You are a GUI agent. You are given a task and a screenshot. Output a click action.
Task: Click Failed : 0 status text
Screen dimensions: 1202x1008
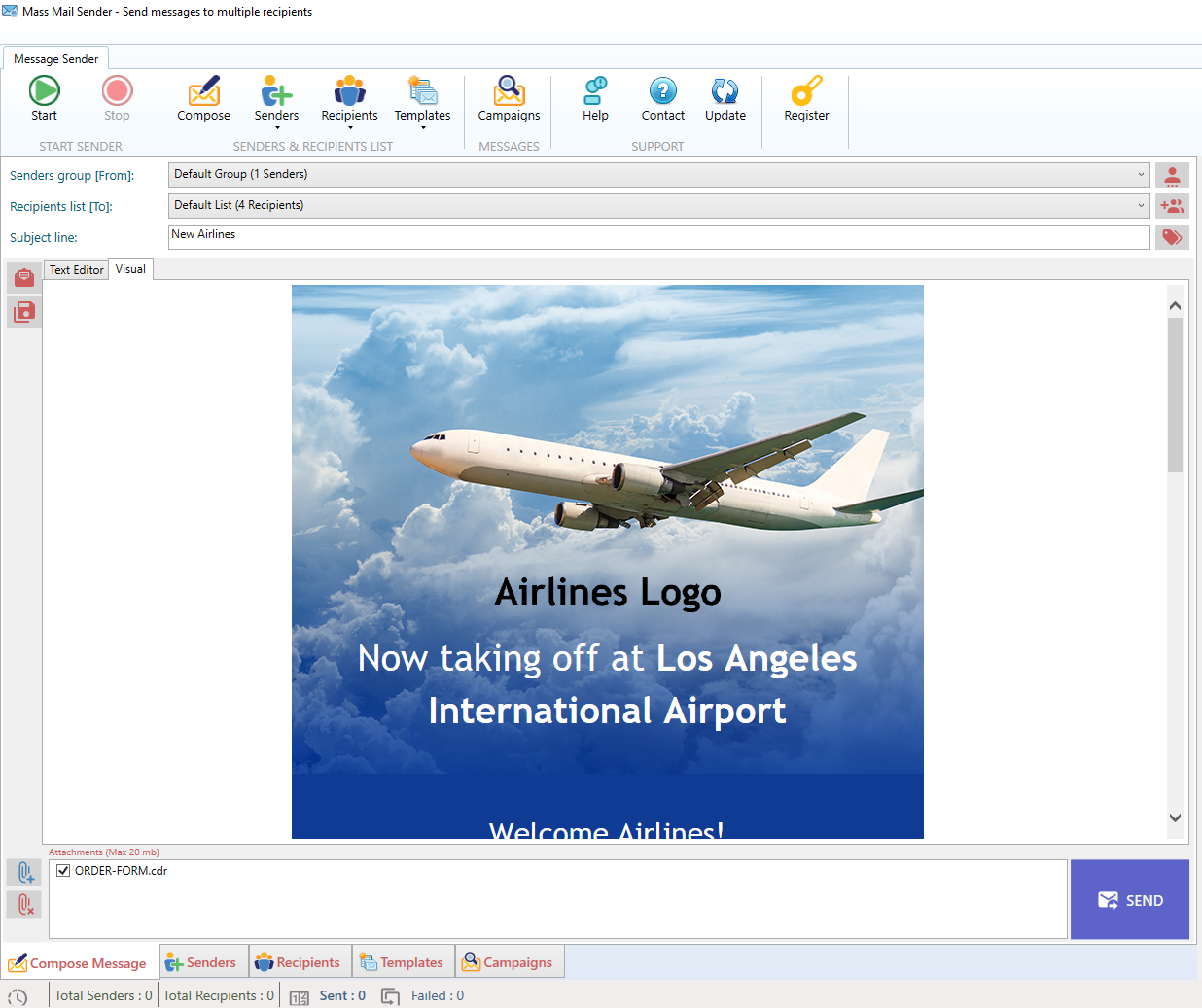438,995
